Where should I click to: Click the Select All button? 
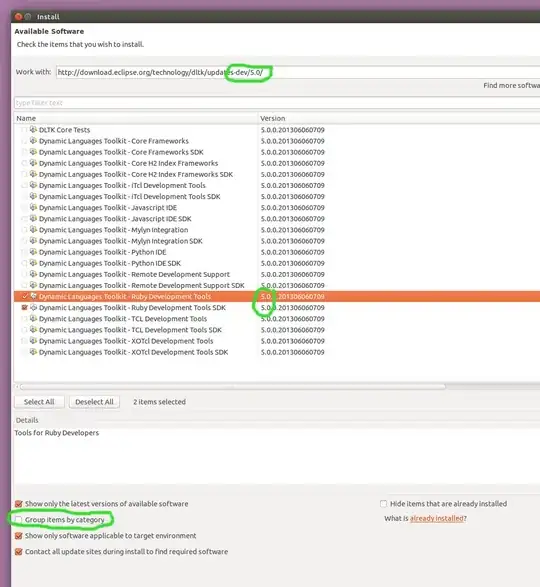39,402
